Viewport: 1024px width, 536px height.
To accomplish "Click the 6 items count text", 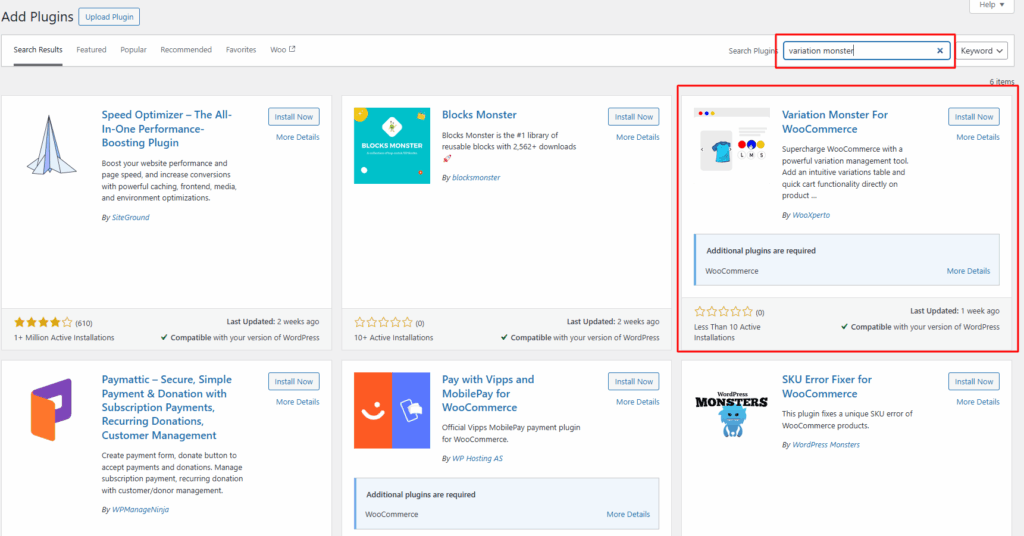I will tap(1002, 82).
